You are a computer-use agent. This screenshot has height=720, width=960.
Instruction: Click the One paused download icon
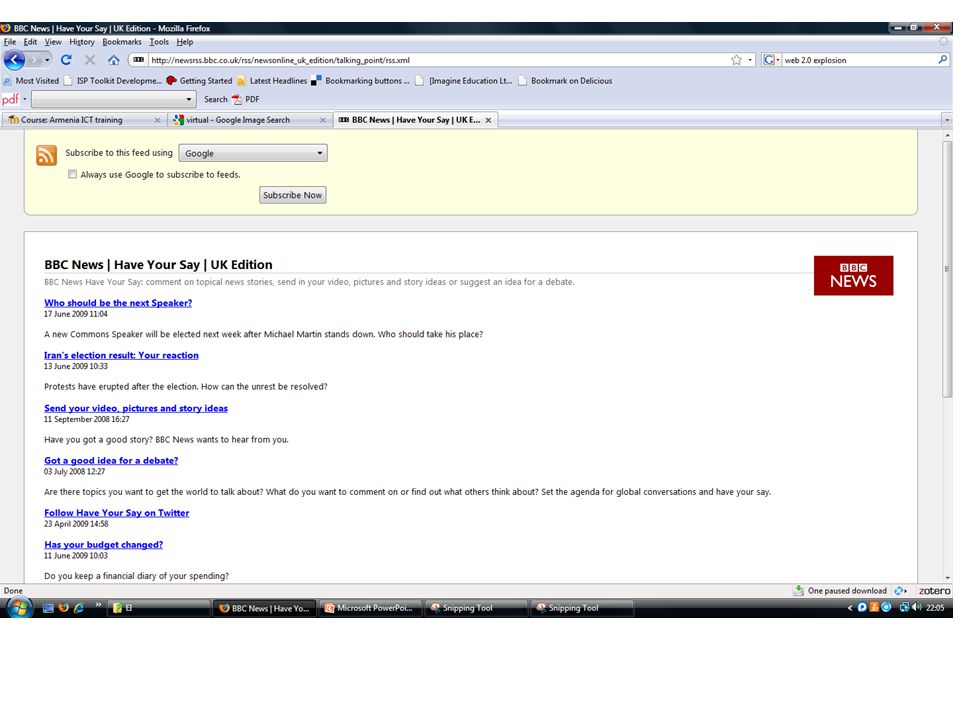pos(798,591)
